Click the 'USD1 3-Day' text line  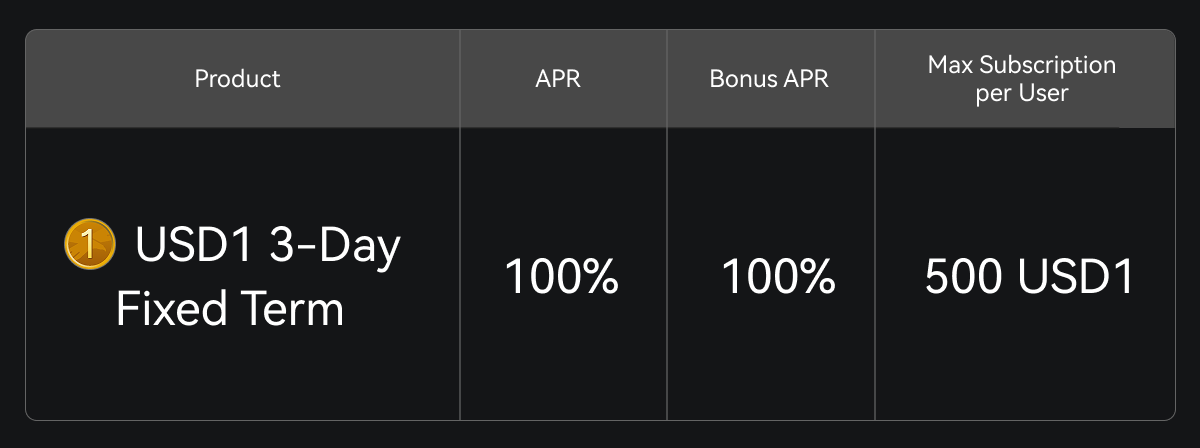pyautogui.click(x=268, y=246)
